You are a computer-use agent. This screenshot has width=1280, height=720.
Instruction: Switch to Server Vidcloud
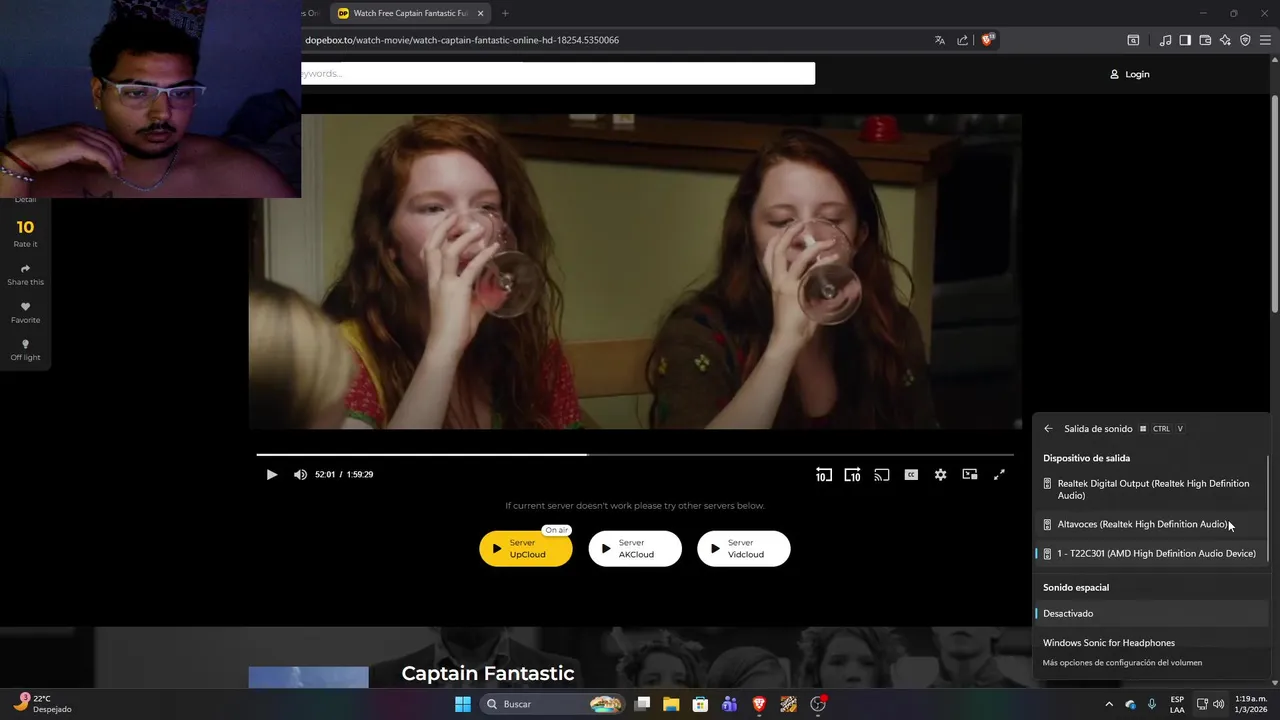(744, 549)
